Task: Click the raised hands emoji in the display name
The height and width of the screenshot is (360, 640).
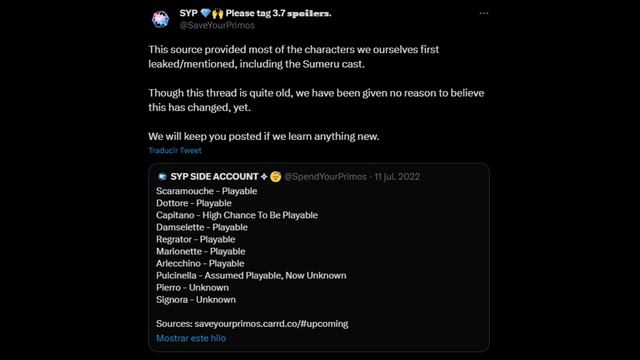Action: [218, 13]
